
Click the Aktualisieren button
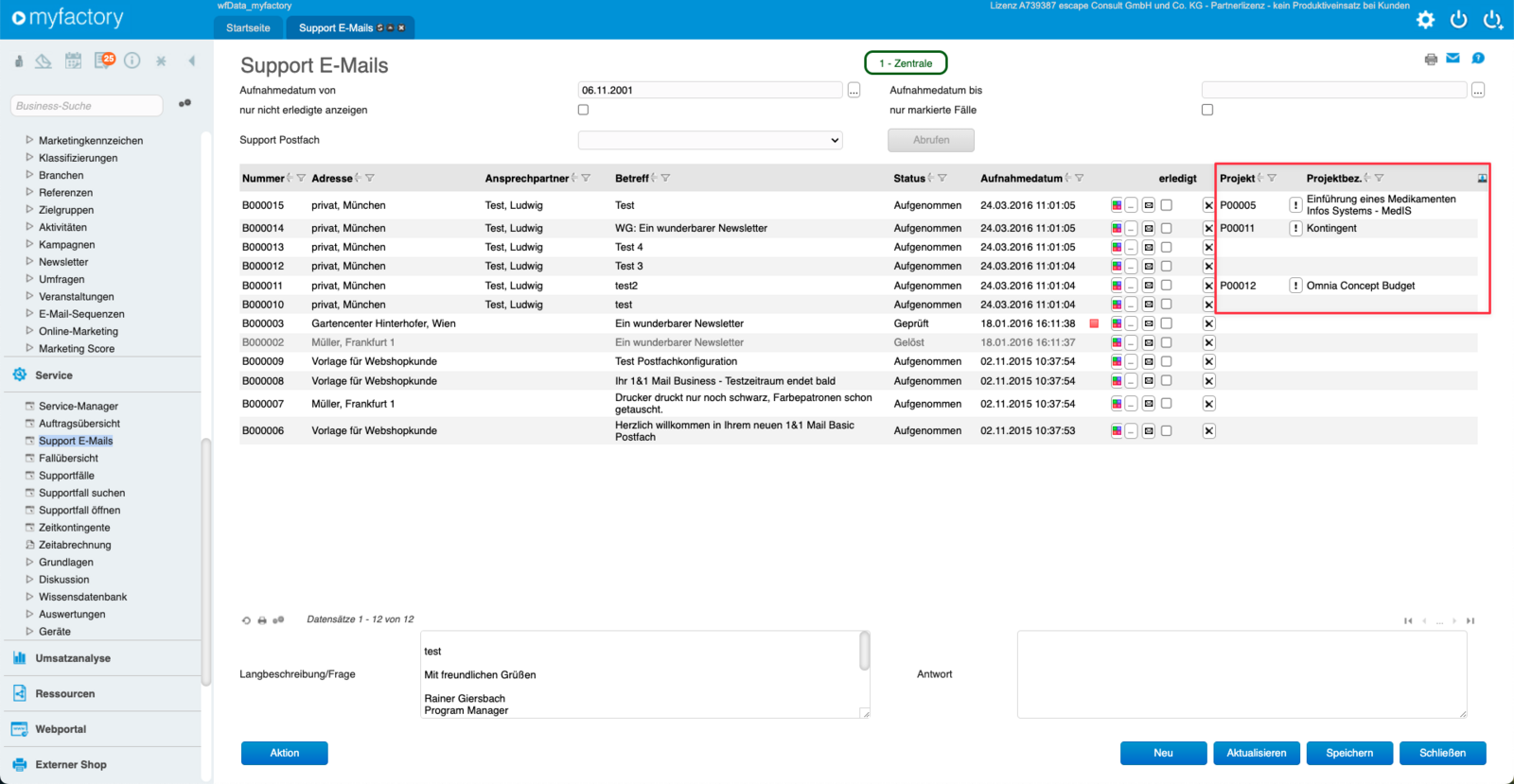coord(1257,753)
